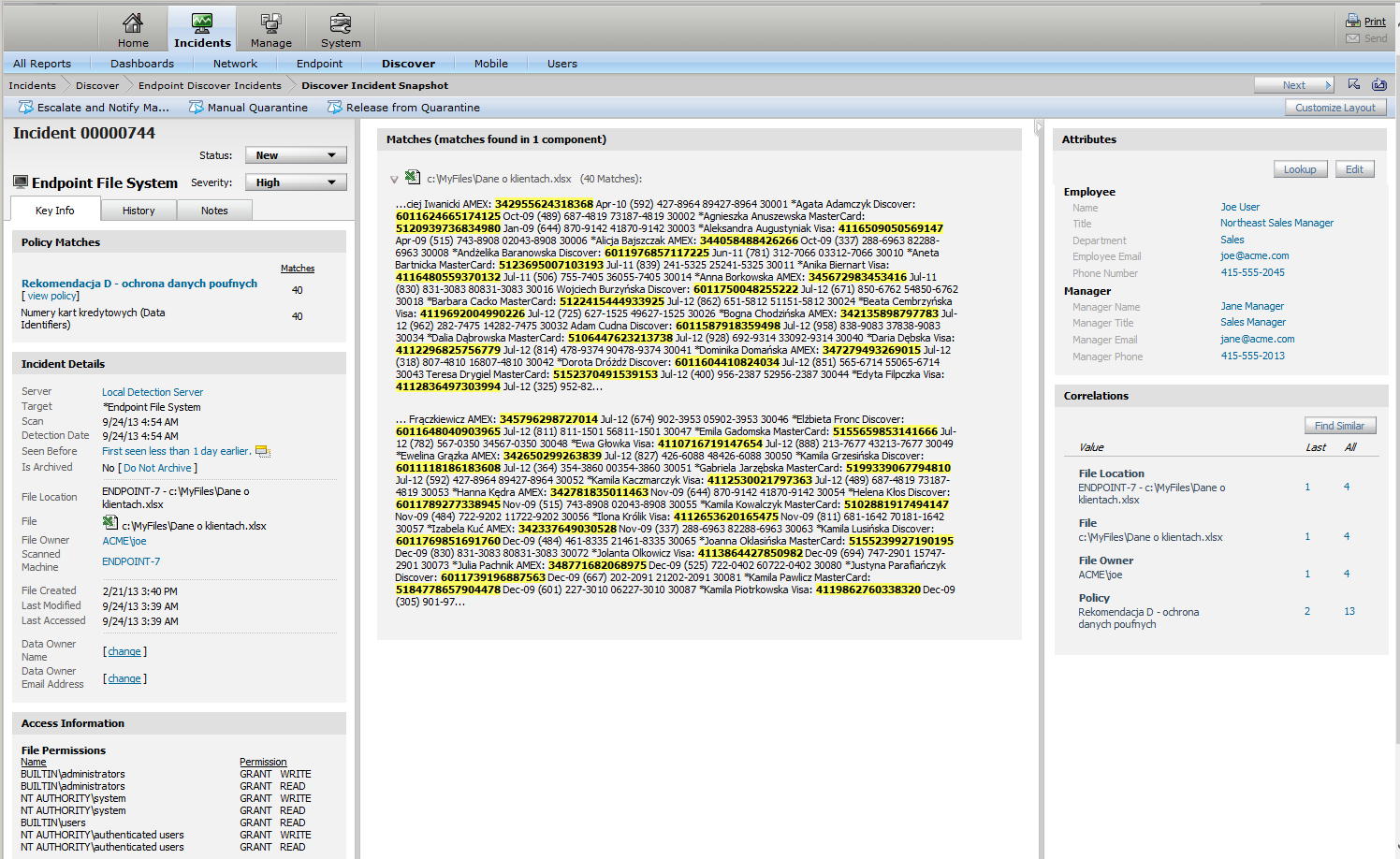Open the Local Detection Server link
The width and height of the screenshot is (1400, 859).
(x=153, y=392)
